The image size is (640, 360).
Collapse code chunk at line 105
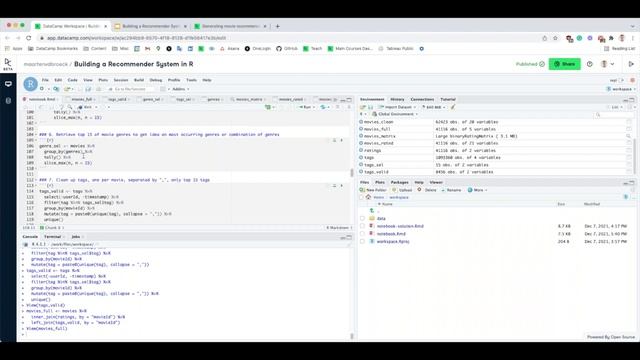(37, 140)
